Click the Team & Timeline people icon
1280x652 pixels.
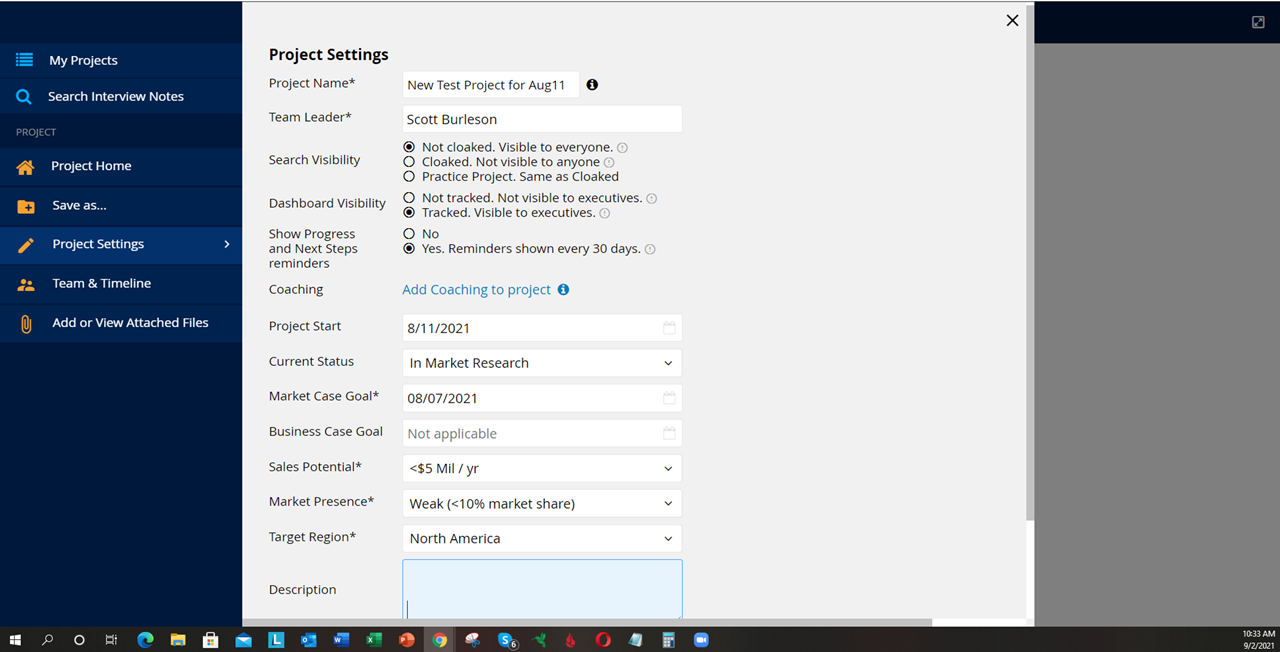(26, 284)
